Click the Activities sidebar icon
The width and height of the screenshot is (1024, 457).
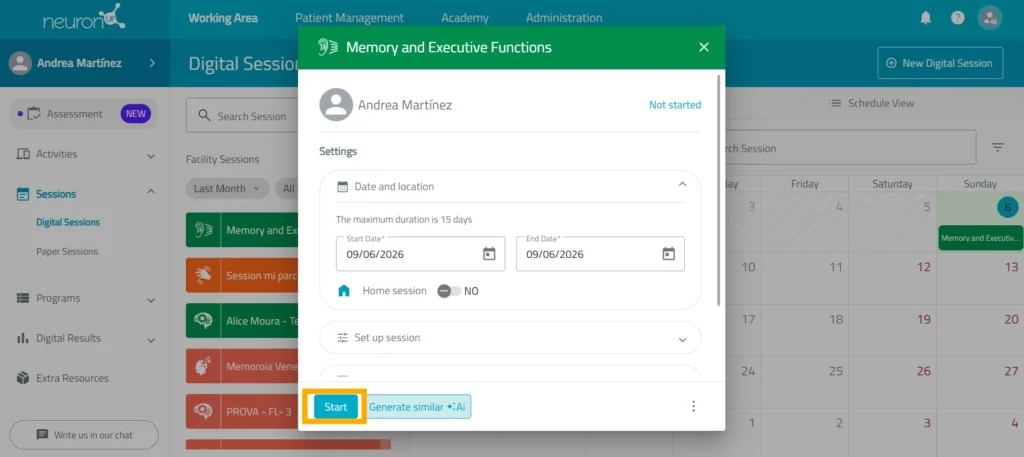coord(23,154)
